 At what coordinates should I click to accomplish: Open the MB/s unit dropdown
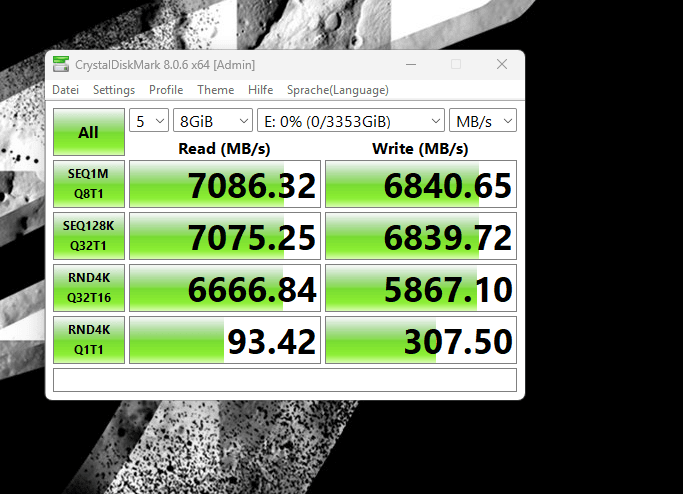[483, 120]
